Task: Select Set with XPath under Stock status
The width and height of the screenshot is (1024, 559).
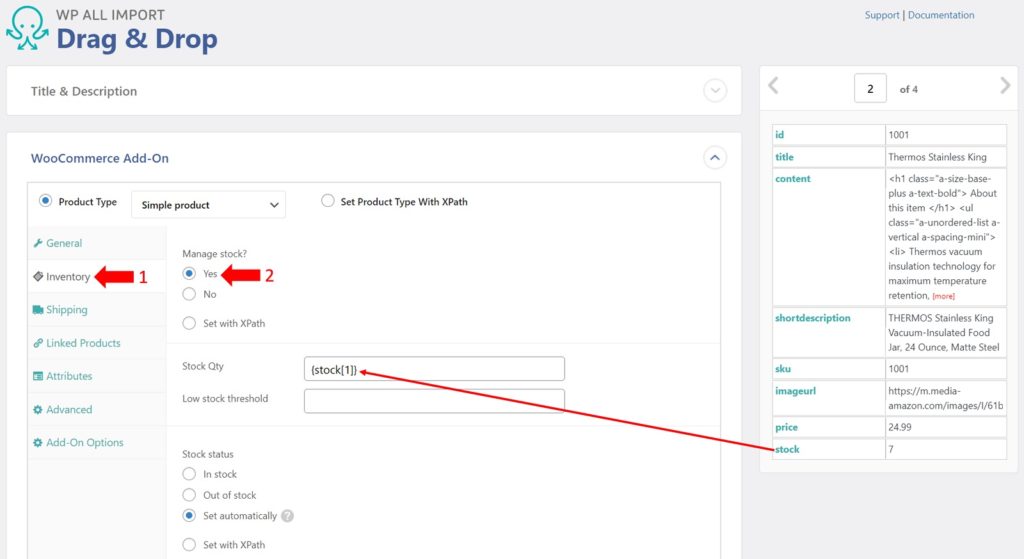Action: point(189,545)
